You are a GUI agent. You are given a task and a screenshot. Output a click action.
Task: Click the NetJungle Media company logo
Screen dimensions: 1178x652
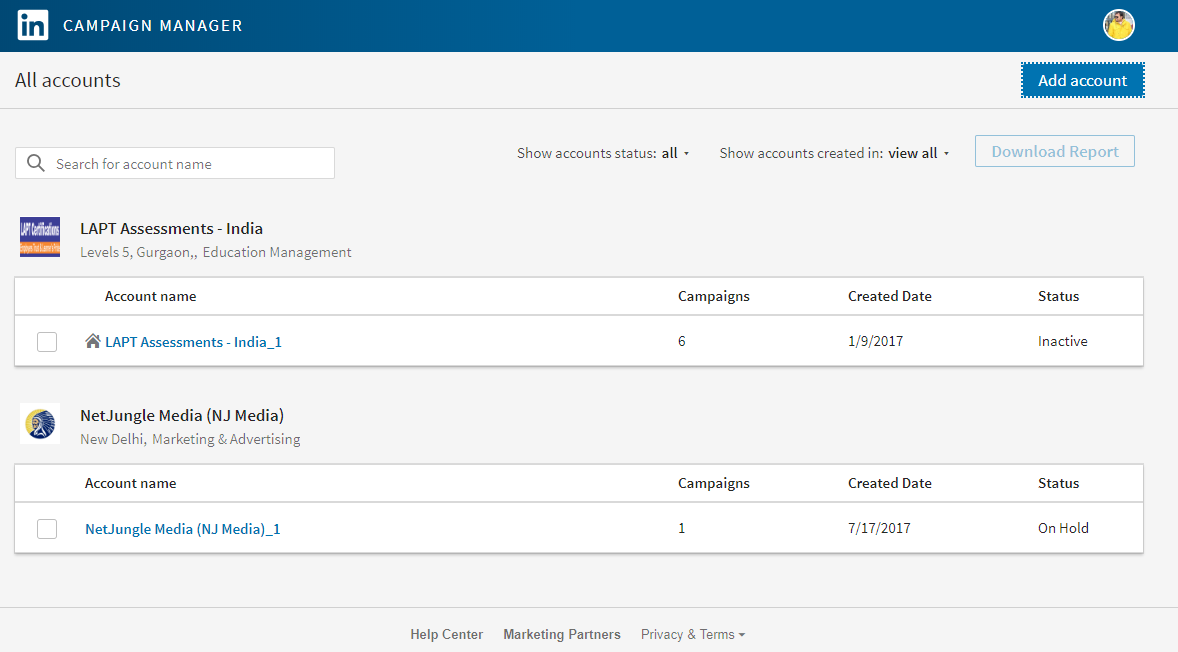pyautogui.click(x=40, y=424)
